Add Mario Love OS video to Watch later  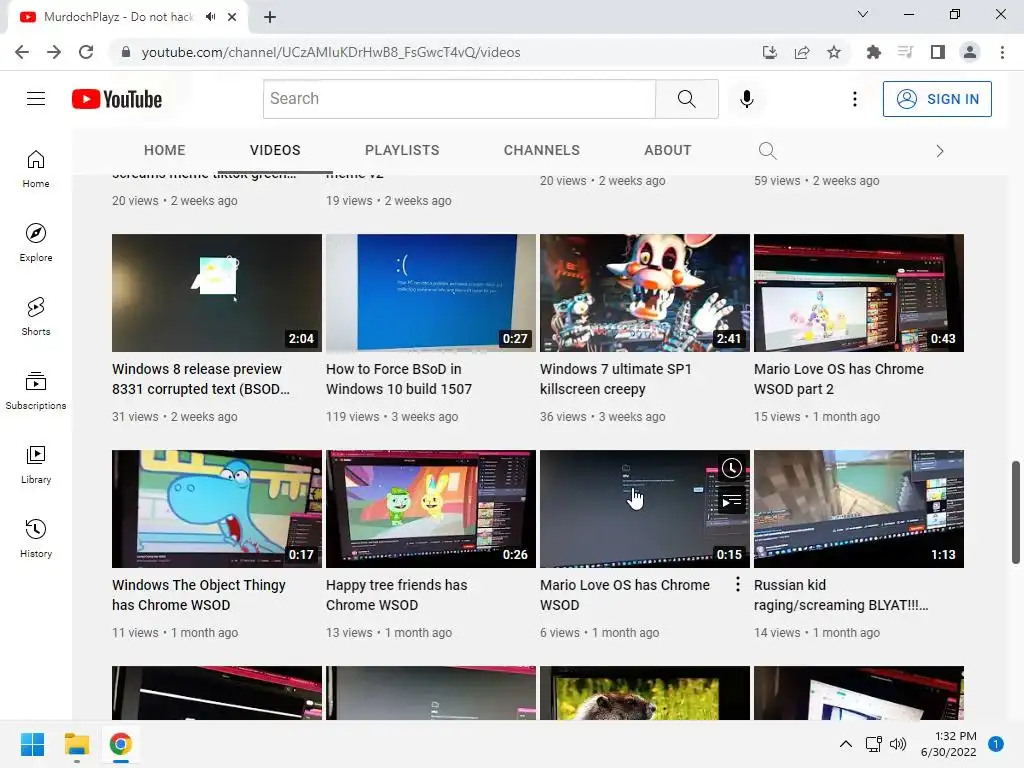tap(731, 468)
